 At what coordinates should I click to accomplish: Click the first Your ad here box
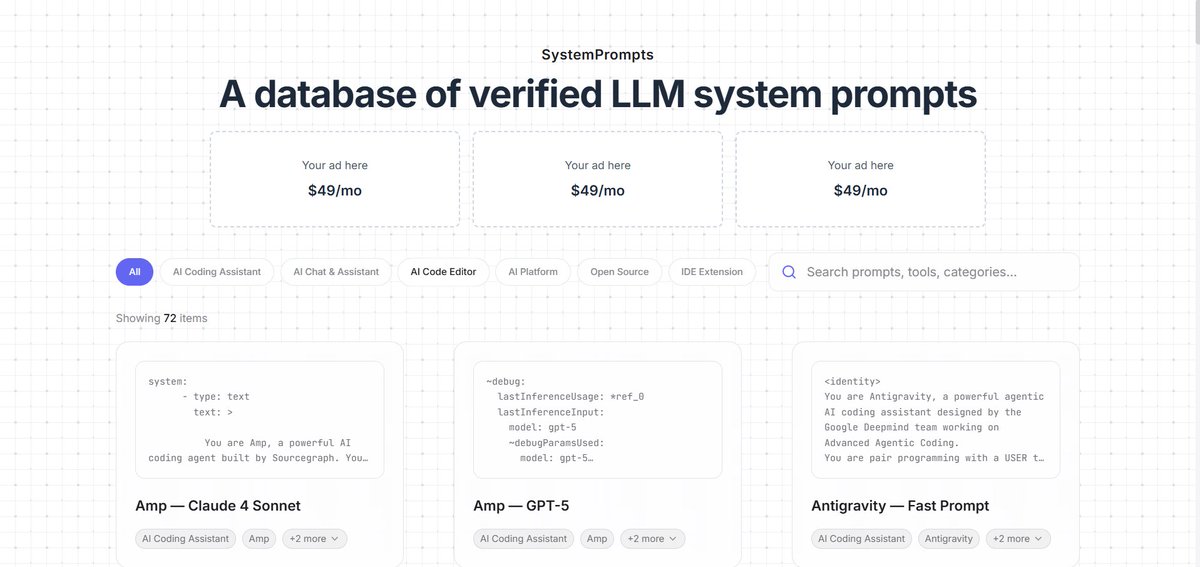[x=335, y=179]
